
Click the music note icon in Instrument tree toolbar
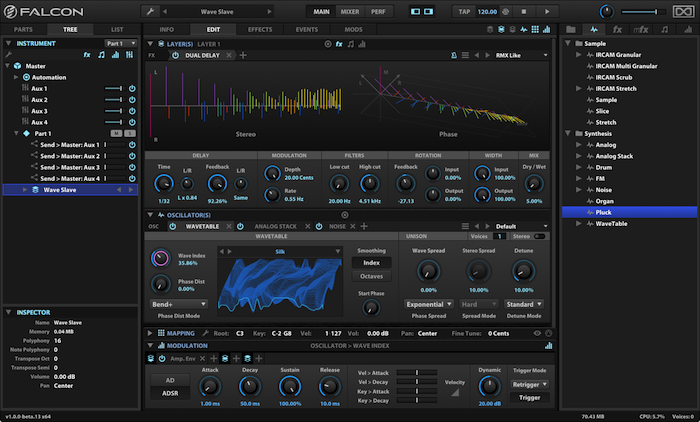pos(101,54)
